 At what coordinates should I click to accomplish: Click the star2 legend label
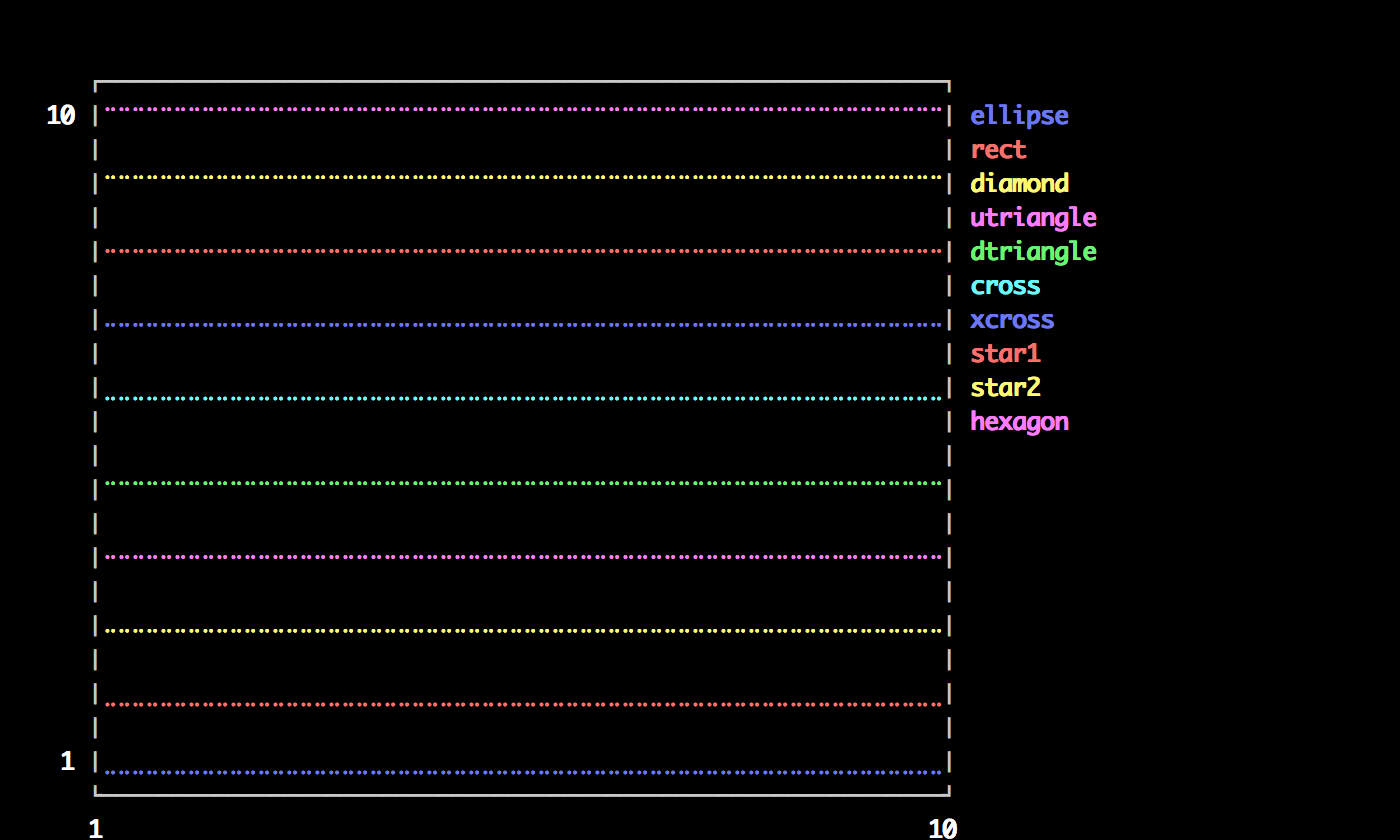[x=1005, y=388]
